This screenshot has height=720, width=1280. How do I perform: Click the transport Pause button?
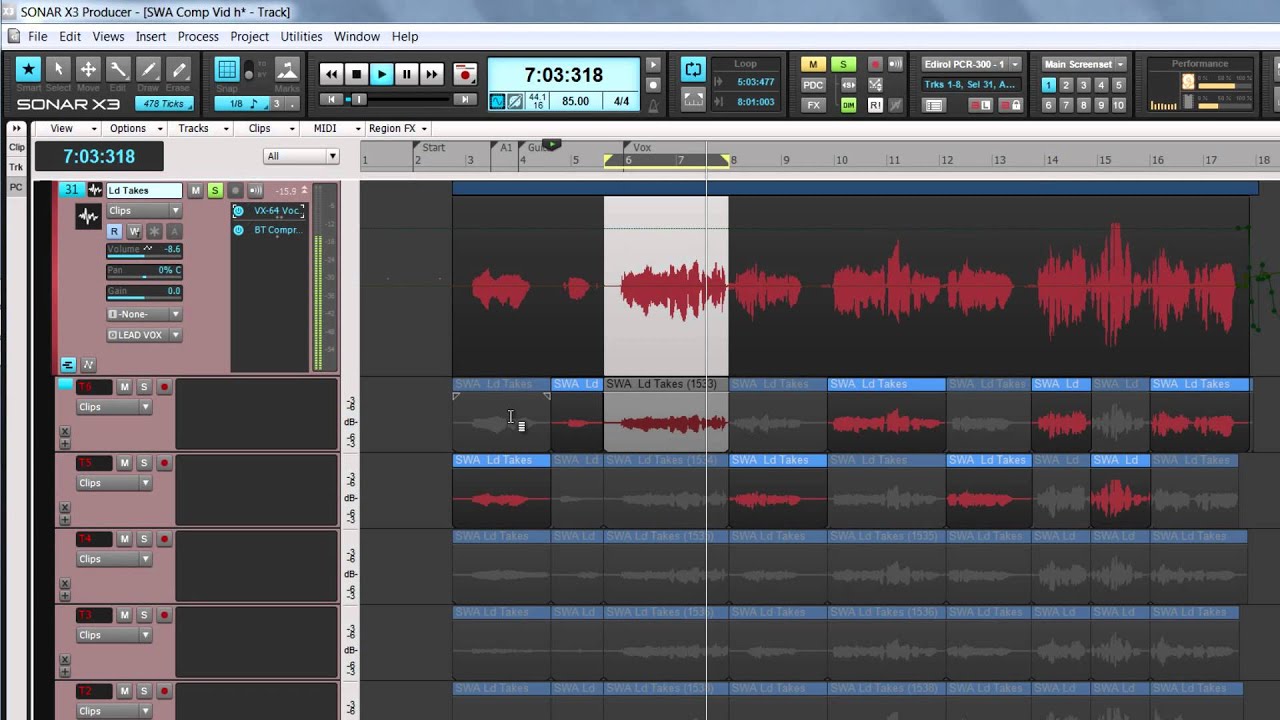(406, 74)
